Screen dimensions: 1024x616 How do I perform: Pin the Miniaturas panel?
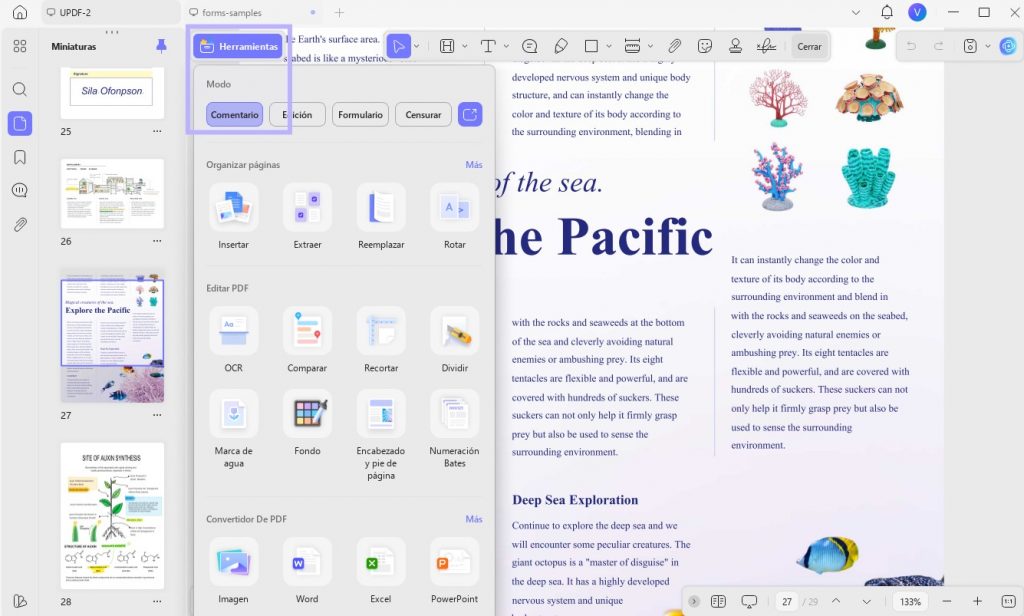pyautogui.click(x=161, y=46)
